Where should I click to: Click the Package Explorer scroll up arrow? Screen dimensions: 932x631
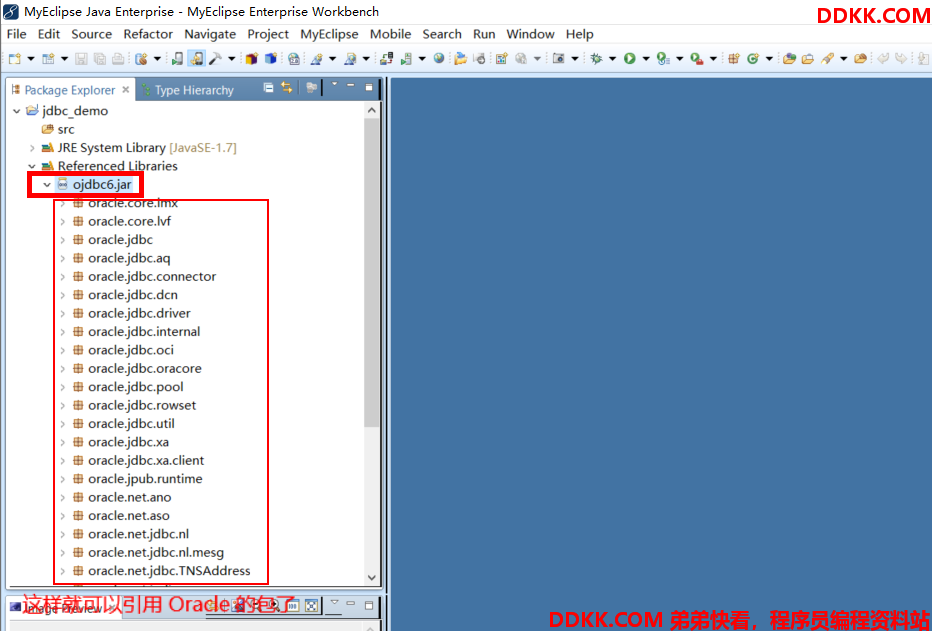tap(371, 110)
